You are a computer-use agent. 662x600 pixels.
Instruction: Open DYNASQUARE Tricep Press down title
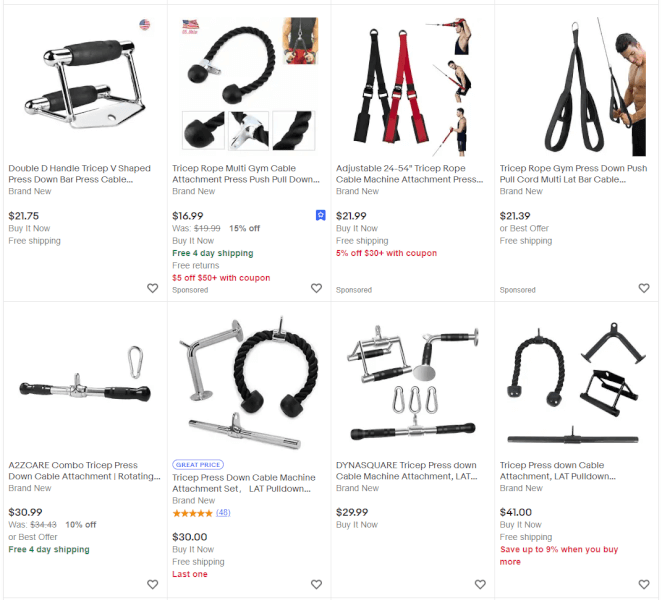407,470
